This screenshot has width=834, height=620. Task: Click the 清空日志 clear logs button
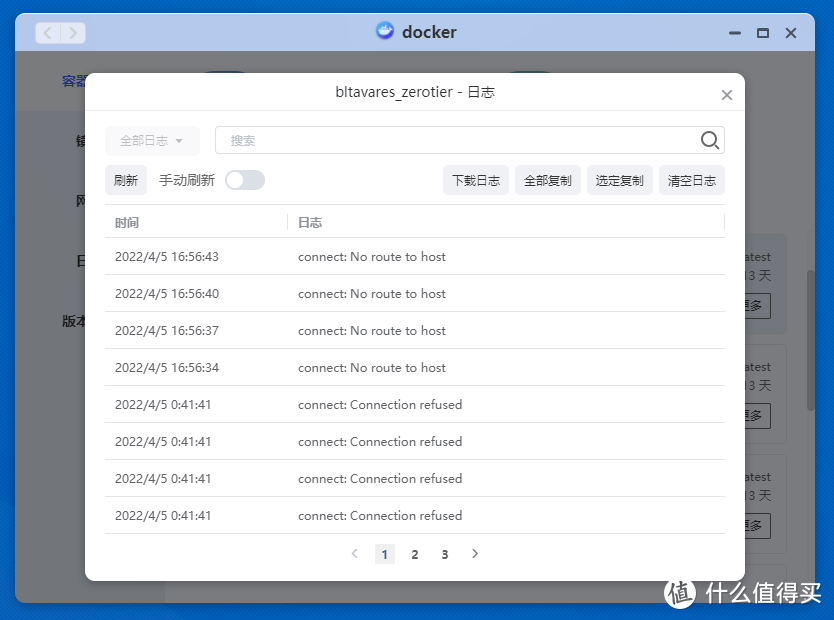click(x=691, y=180)
